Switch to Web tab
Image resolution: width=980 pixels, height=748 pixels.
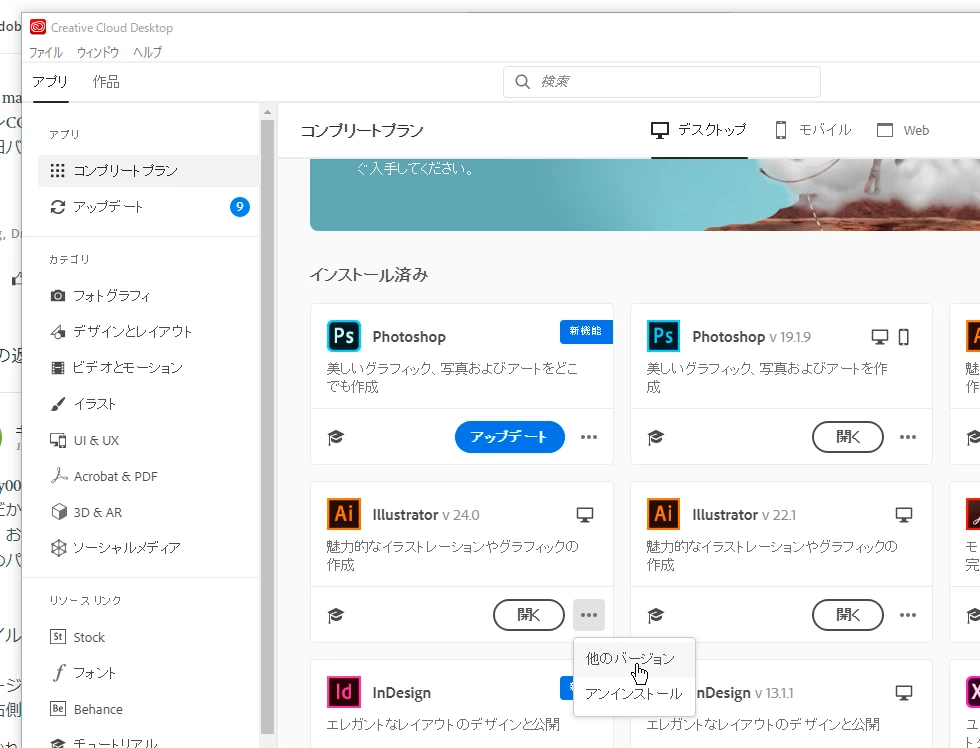[903, 130]
